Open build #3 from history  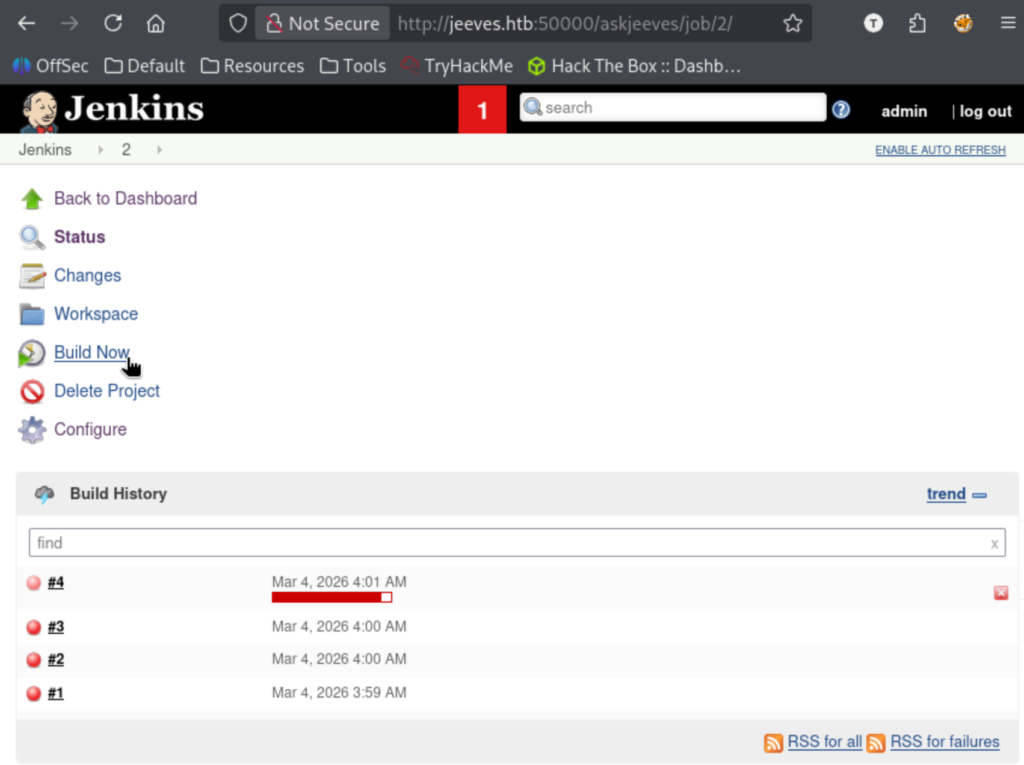(x=56, y=627)
